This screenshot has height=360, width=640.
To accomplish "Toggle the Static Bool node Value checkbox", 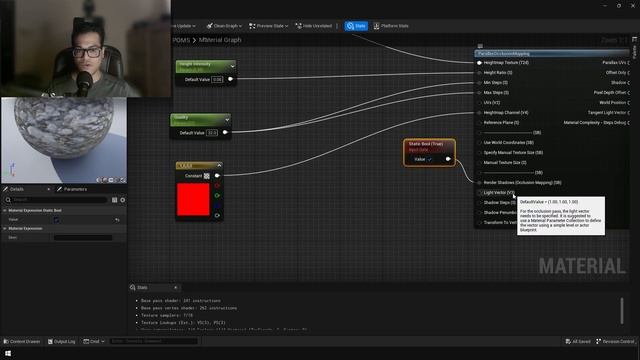I will [x=430, y=160].
